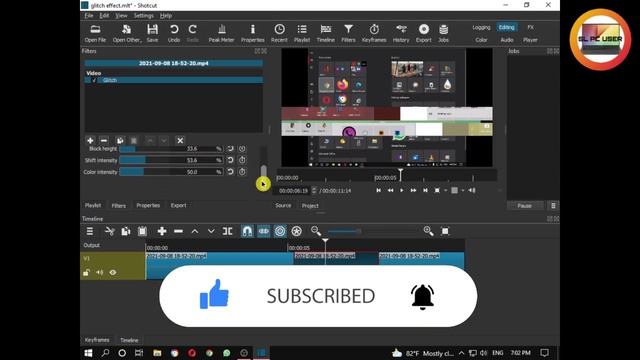This screenshot has height=360, width=640.
Task: Switch to the Color layout
Action: [481, 40]
